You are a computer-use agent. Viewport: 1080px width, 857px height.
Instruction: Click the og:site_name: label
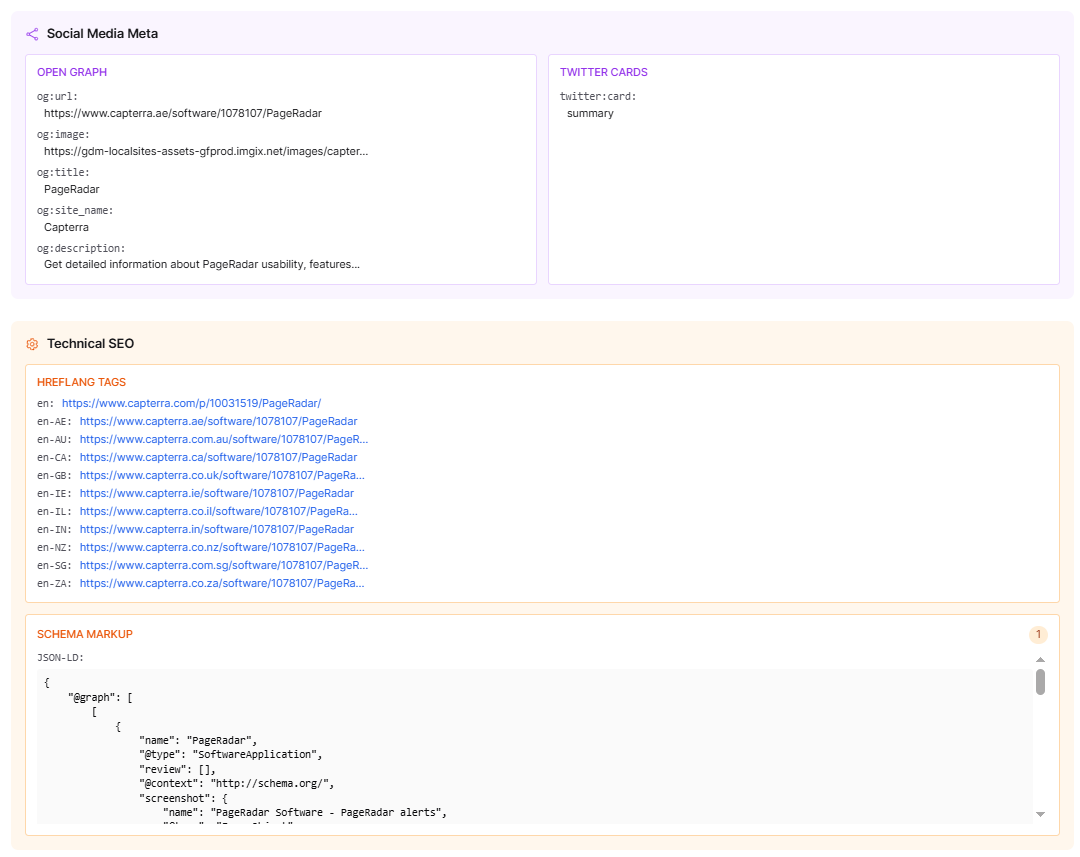tap(75, 210)
